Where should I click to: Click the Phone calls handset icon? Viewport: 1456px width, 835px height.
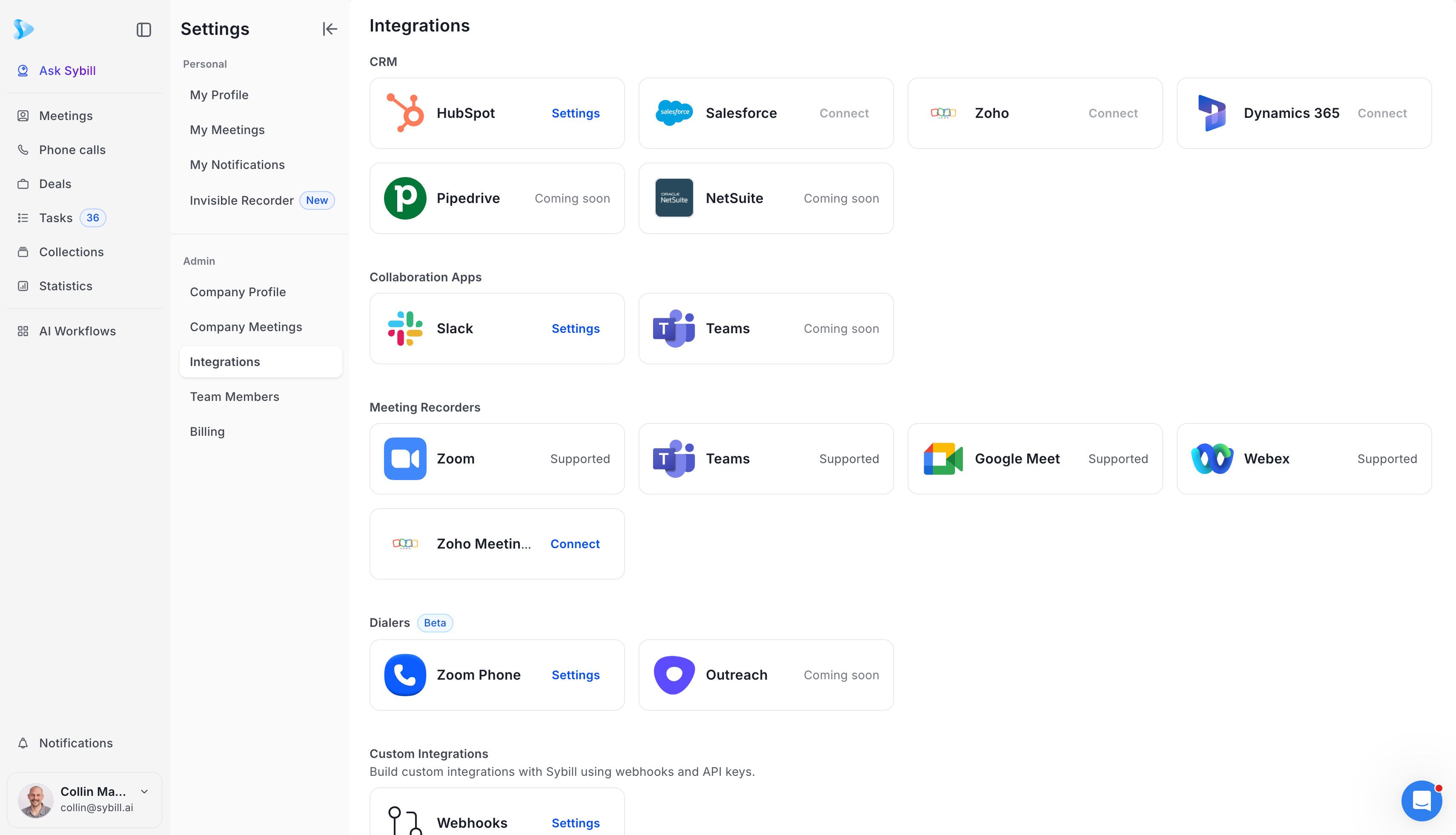(23, 150)
